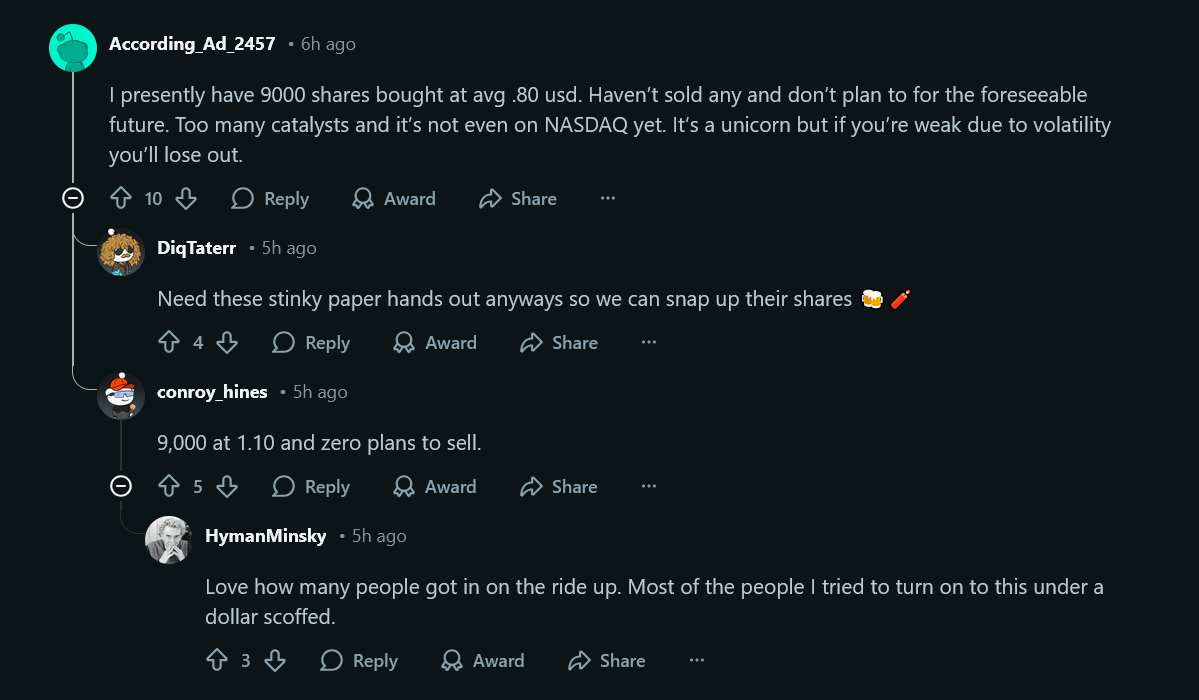The image size is (1199, 700).
Task: Open more options on DiqTaterr's comment
Action: [648, 342]
